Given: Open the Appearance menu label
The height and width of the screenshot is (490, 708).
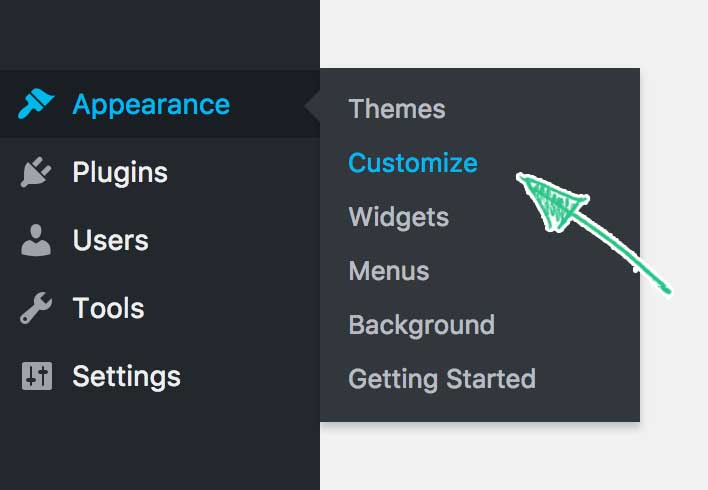Looking at the screenshot, I should click(x=151, y=105).
